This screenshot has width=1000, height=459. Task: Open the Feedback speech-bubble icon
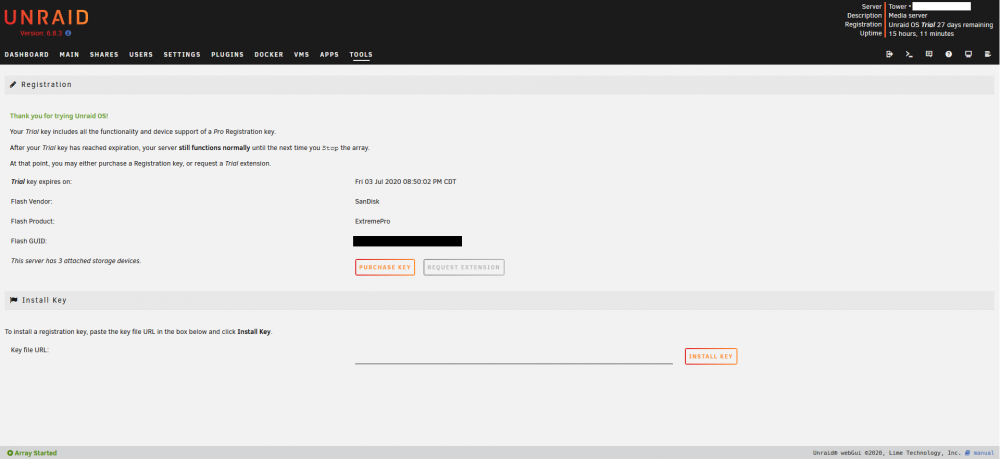[x=929, y=54]
